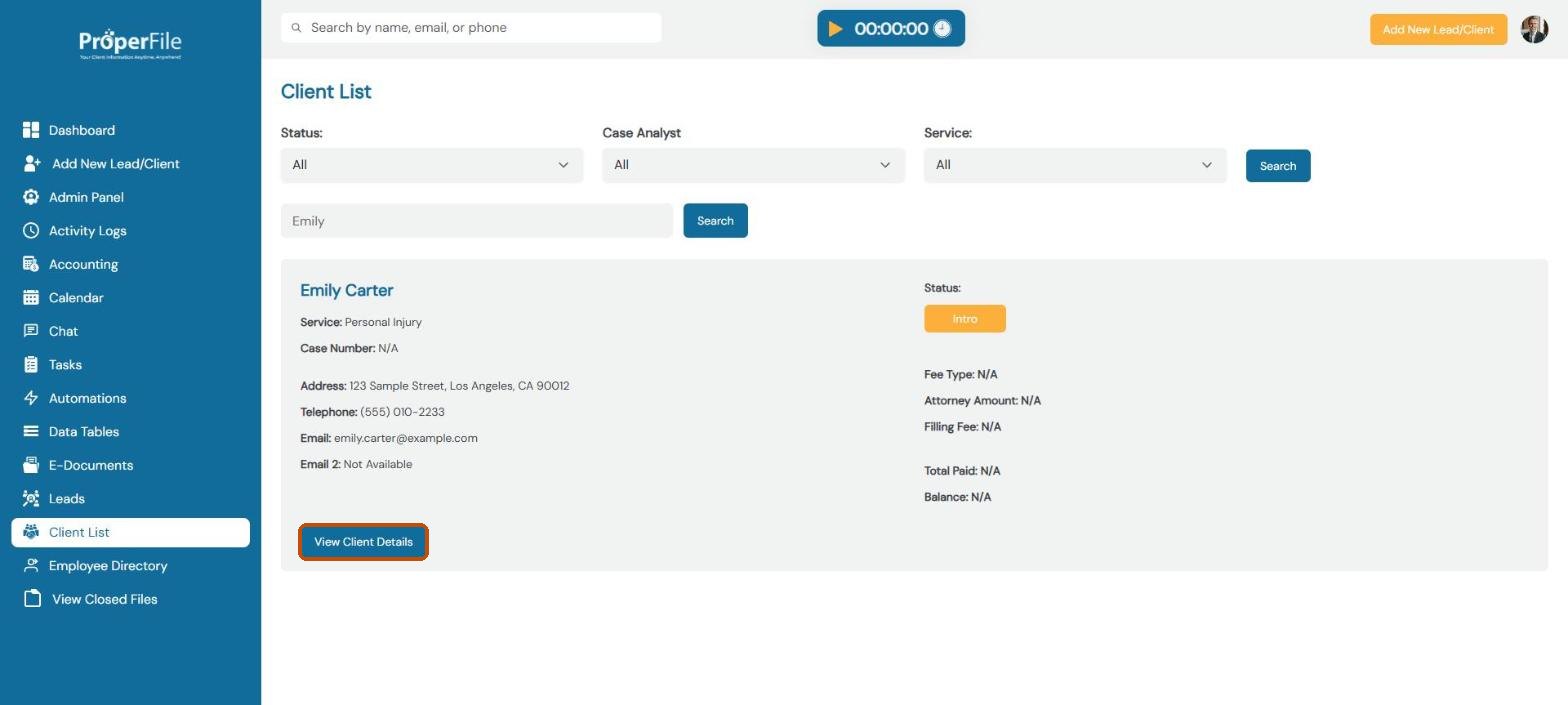
Task: Click the Data Tables list icon
Action: [x=31, y=431]
